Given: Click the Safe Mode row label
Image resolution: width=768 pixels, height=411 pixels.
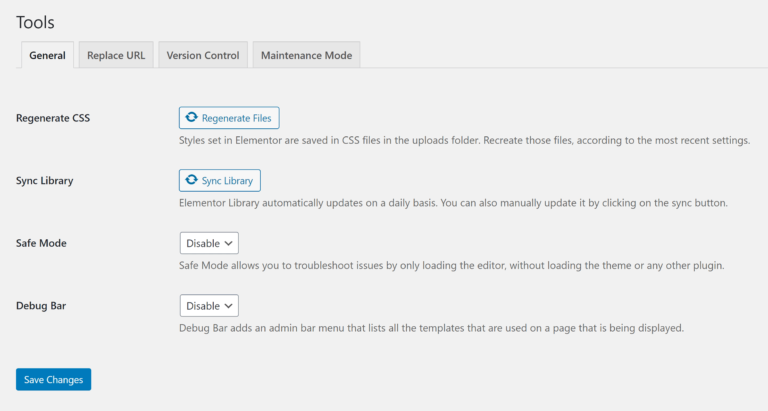Looking at the screenshot, I should point(41,243).
